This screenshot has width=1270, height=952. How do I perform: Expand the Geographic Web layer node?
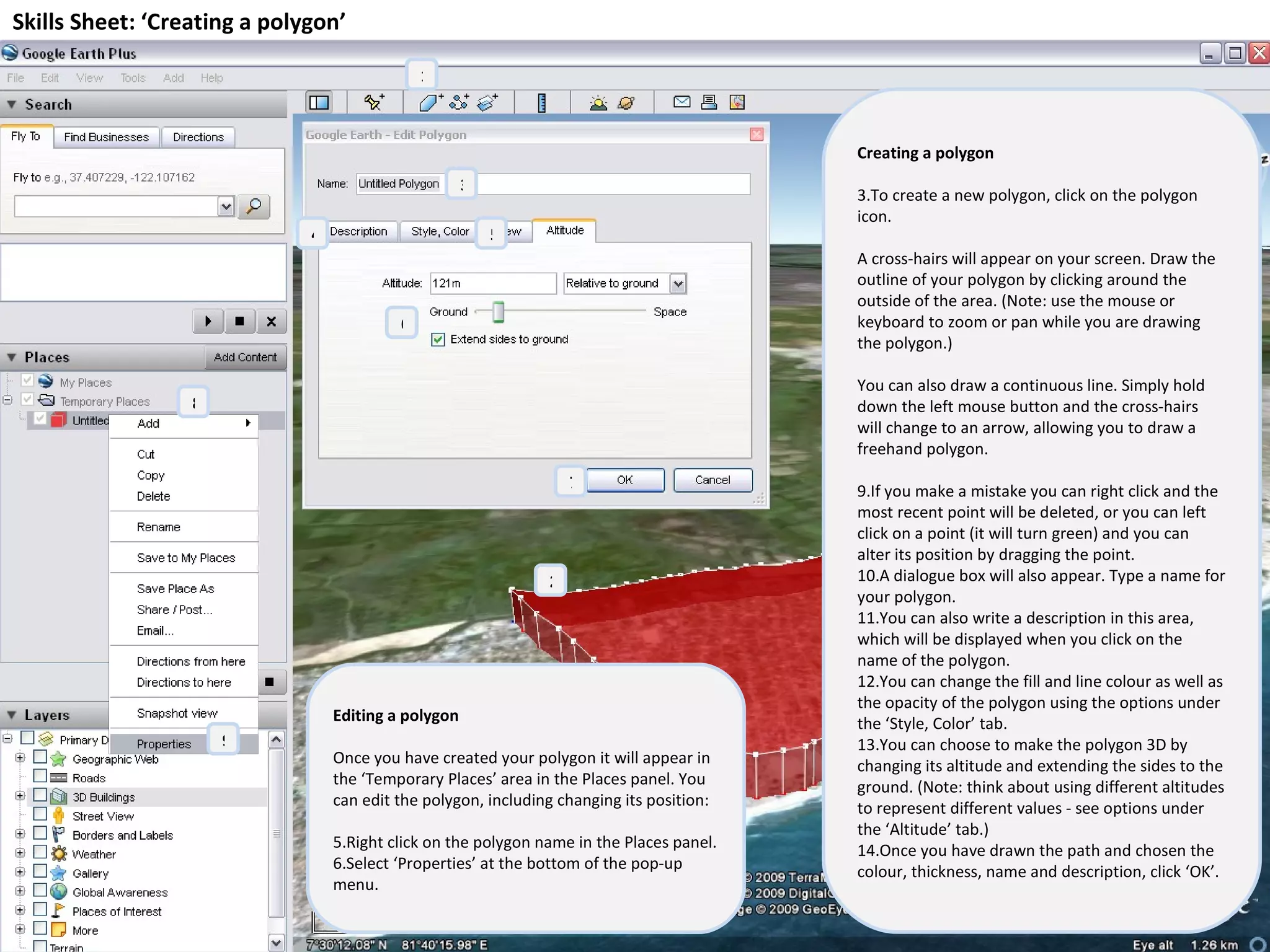(x=20, y=757)
